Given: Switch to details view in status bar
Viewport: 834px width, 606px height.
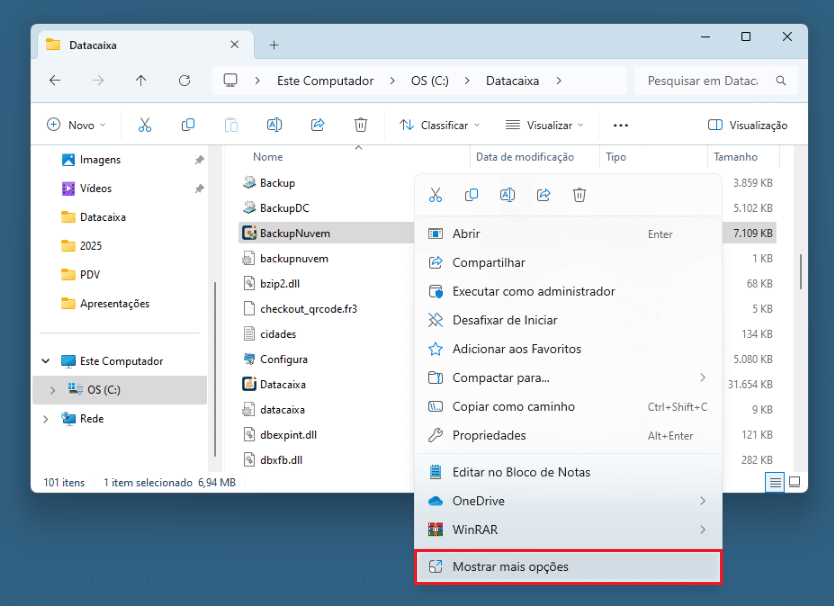Looking at the screenshot, I should pyautogui.click(x=774, y=482).
